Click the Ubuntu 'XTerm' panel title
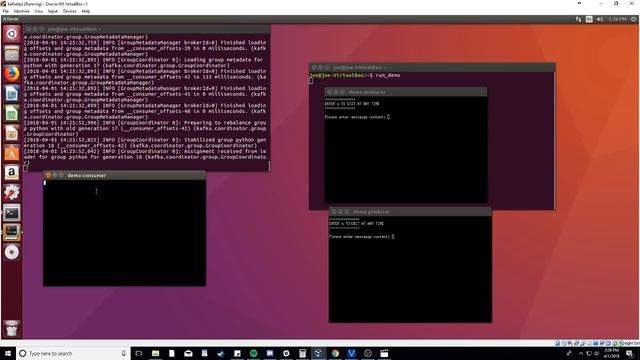The width and height of the screenshot is (640, 360). click(x=11, y=19)
